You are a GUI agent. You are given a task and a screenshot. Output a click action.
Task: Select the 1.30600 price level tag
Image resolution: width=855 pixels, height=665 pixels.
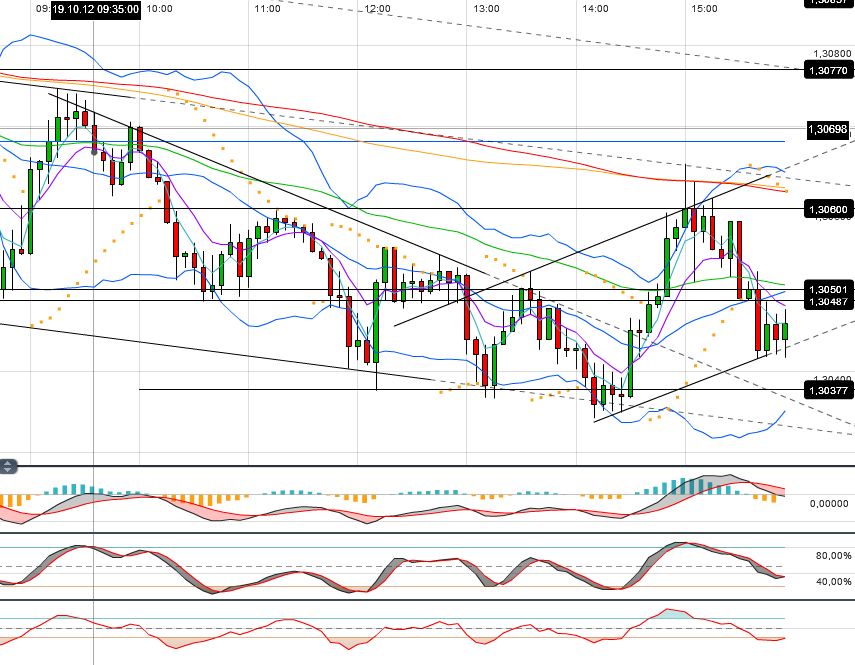tap(826, 209)
